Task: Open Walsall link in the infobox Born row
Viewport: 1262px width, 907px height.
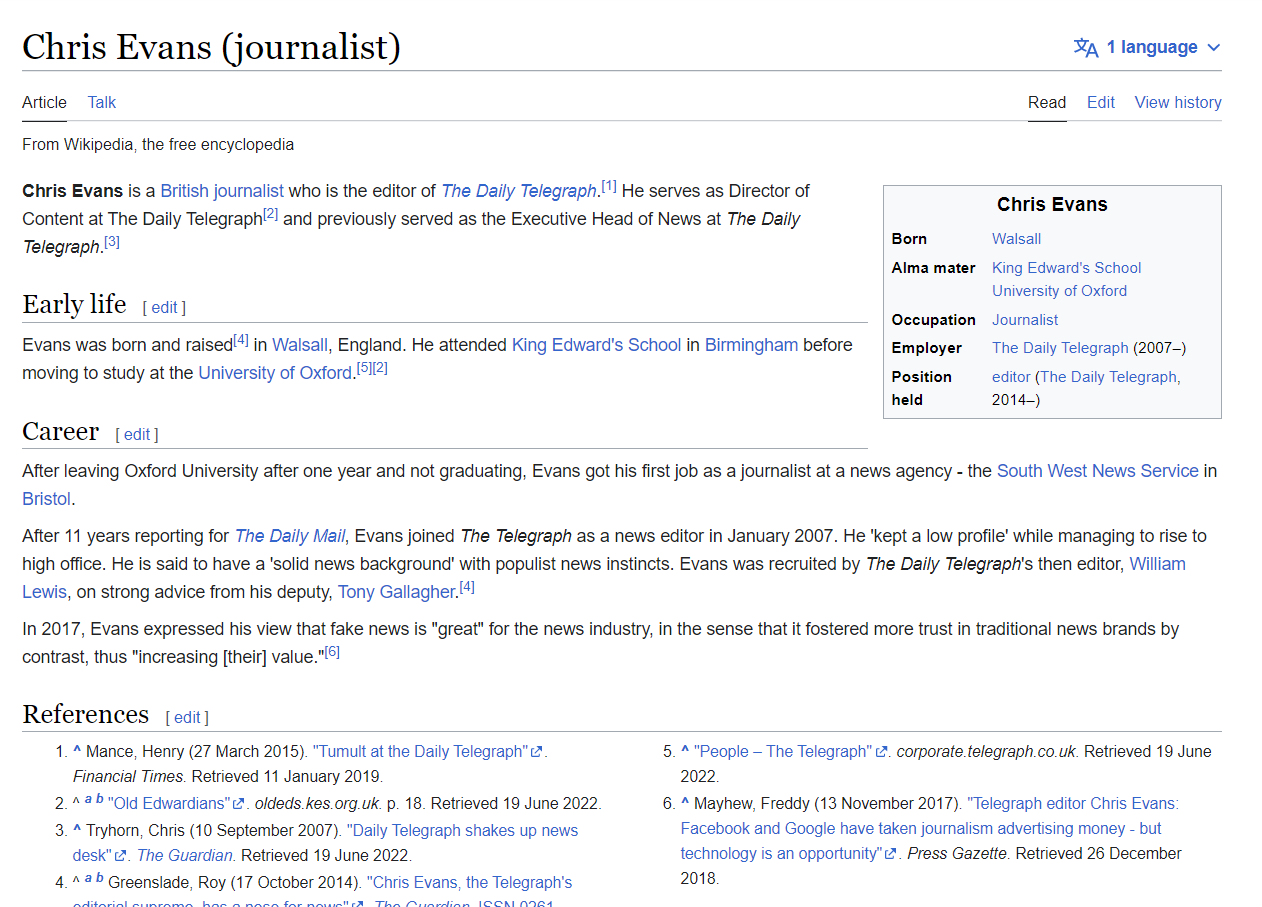Action: pyautogui.click(x=1016, y=239)
